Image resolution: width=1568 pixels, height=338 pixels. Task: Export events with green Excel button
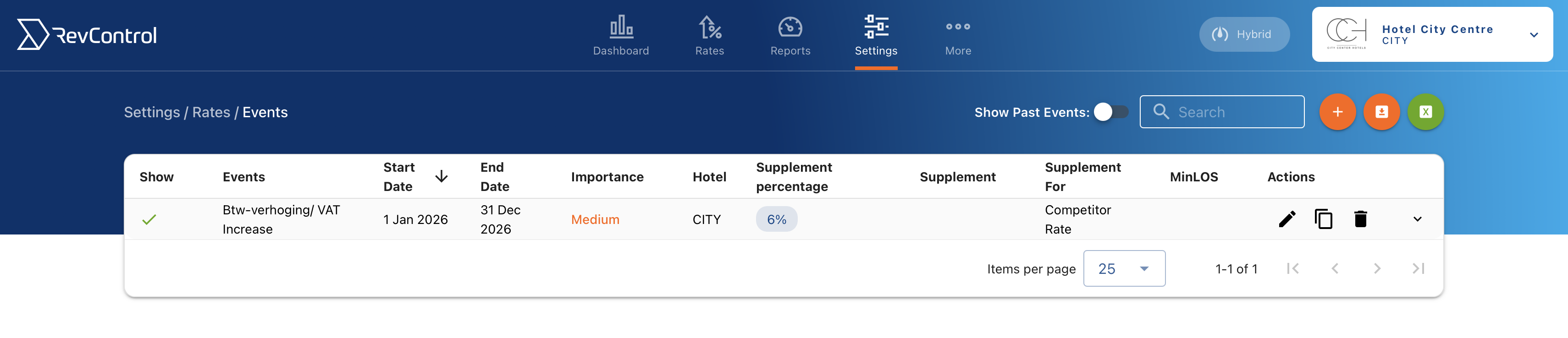(x=1425, y=112)
